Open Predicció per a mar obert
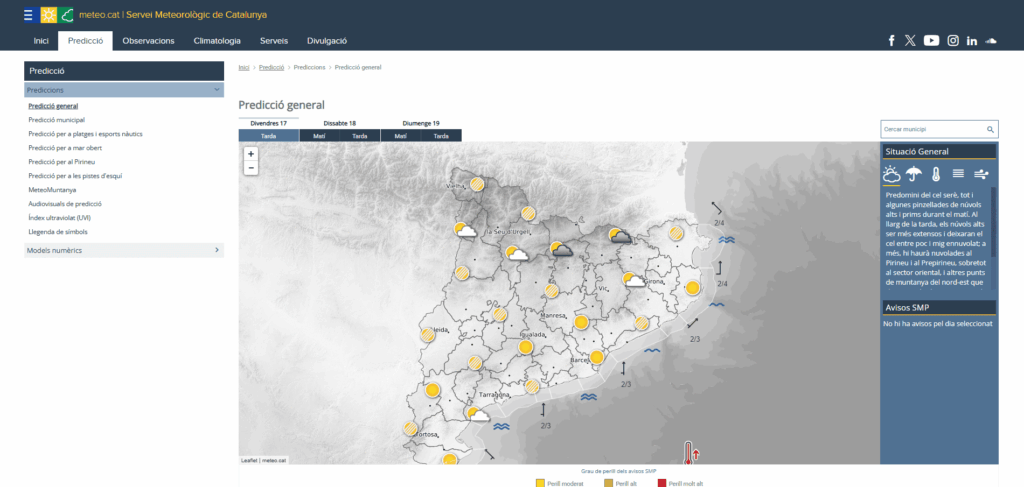The height and width of the screenshot is (487, 1024). pyautogui.click(x=65, y=148)
